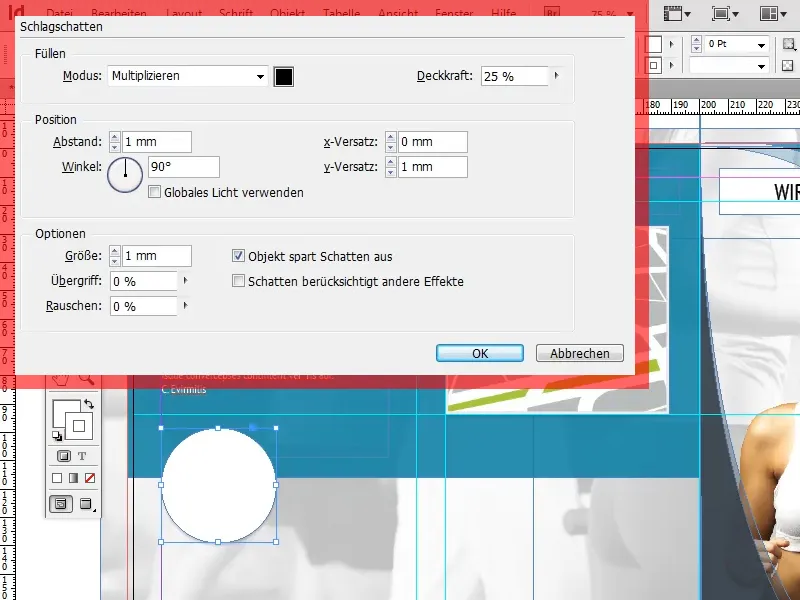This screenshot has width=800, height=600.
Task: Apply gradient icon in toolbox
Action: pos(73,478)
